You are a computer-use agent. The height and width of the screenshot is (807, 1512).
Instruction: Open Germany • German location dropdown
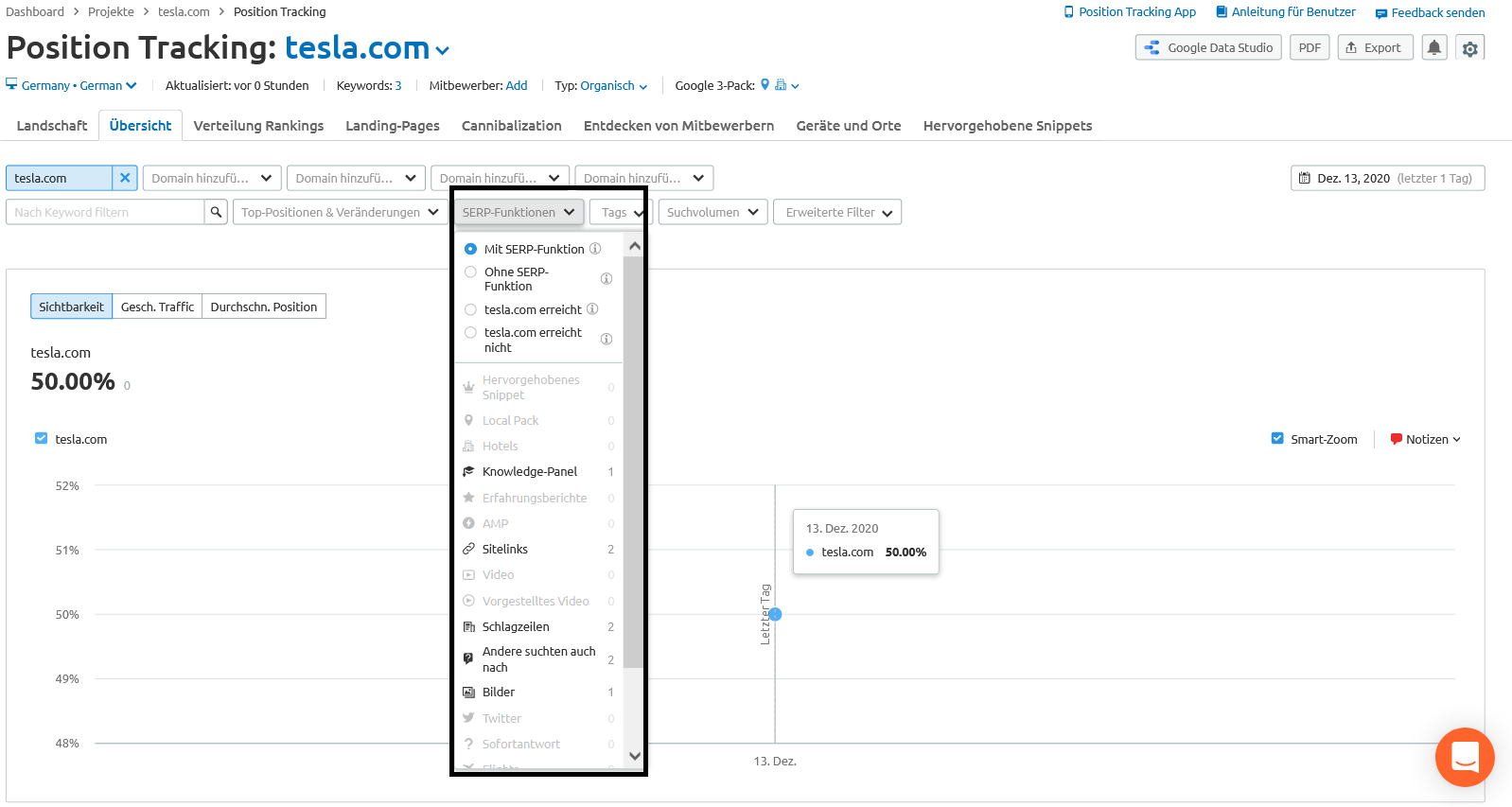(x=71, y=85)
